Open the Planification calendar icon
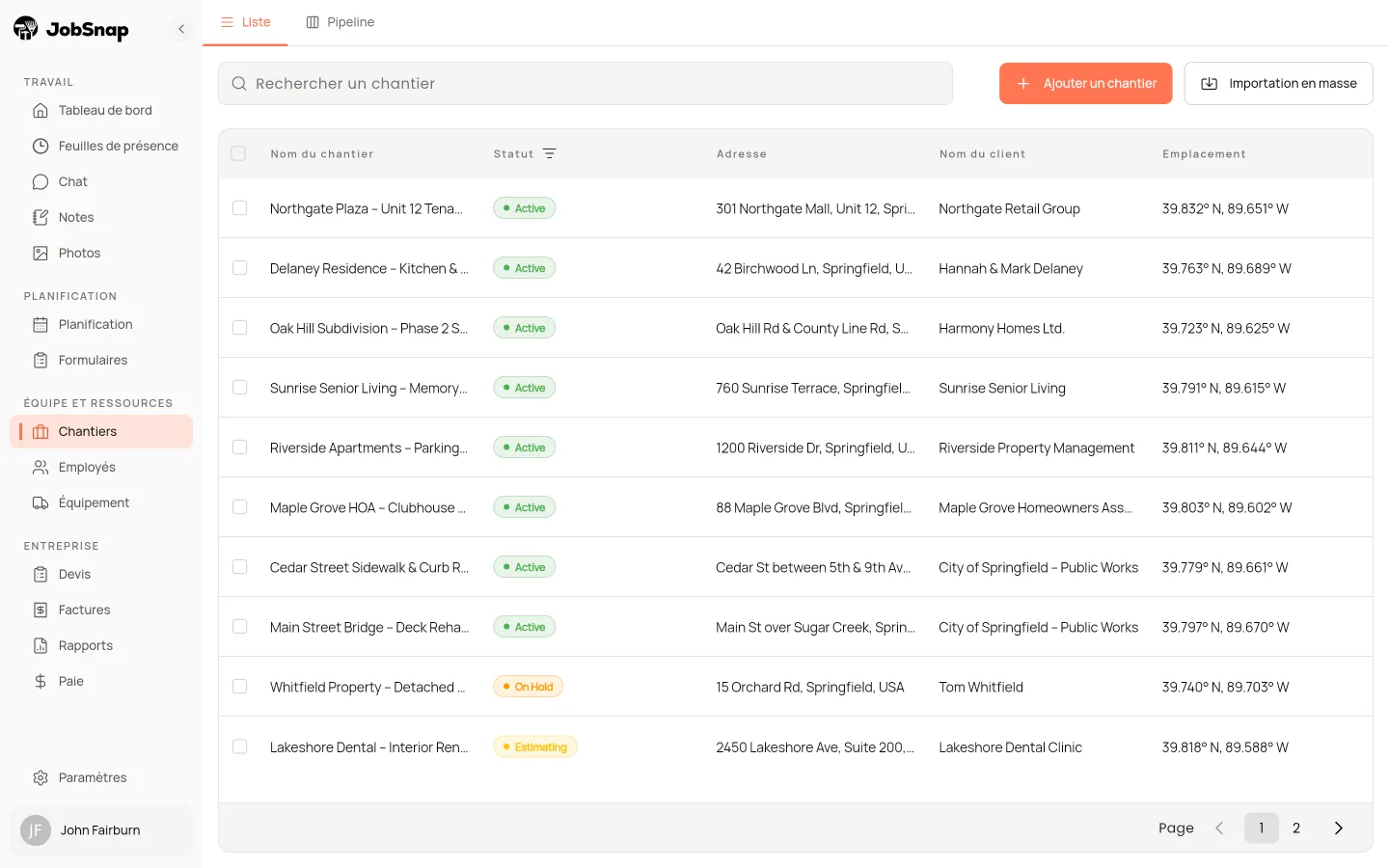Screen dimensions: 1389x868 click(41, 325)
